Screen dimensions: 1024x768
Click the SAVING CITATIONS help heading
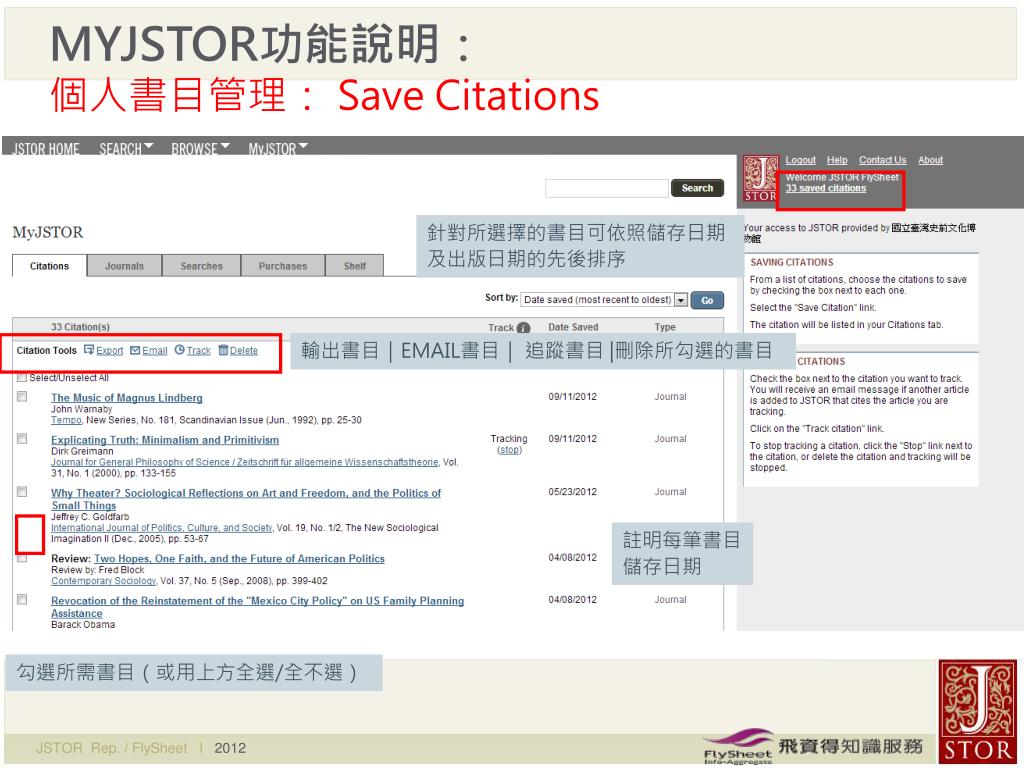tap(792, 262)
